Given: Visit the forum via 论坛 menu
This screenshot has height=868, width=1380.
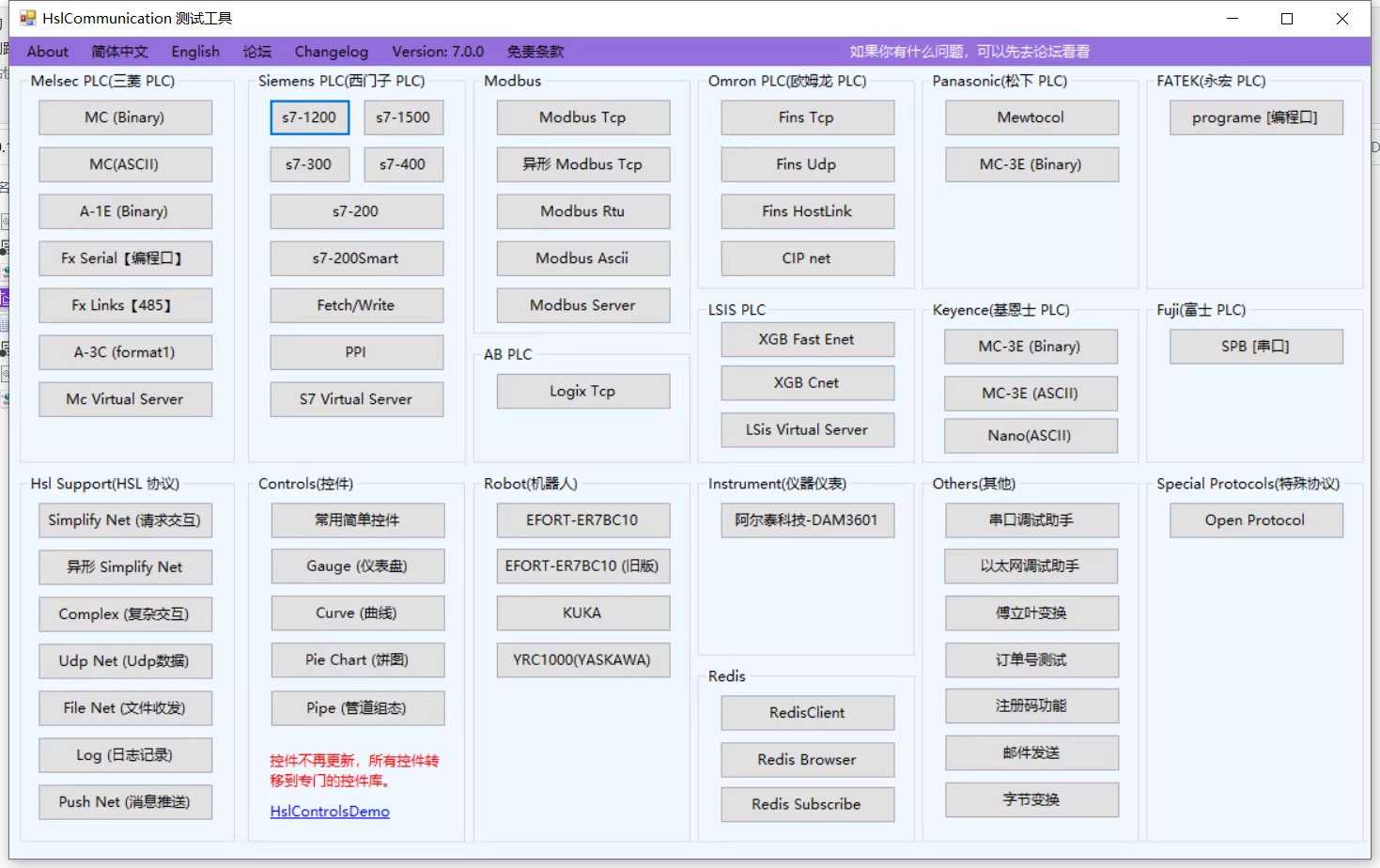Looking at the screenshot, I should coord(256,52).
